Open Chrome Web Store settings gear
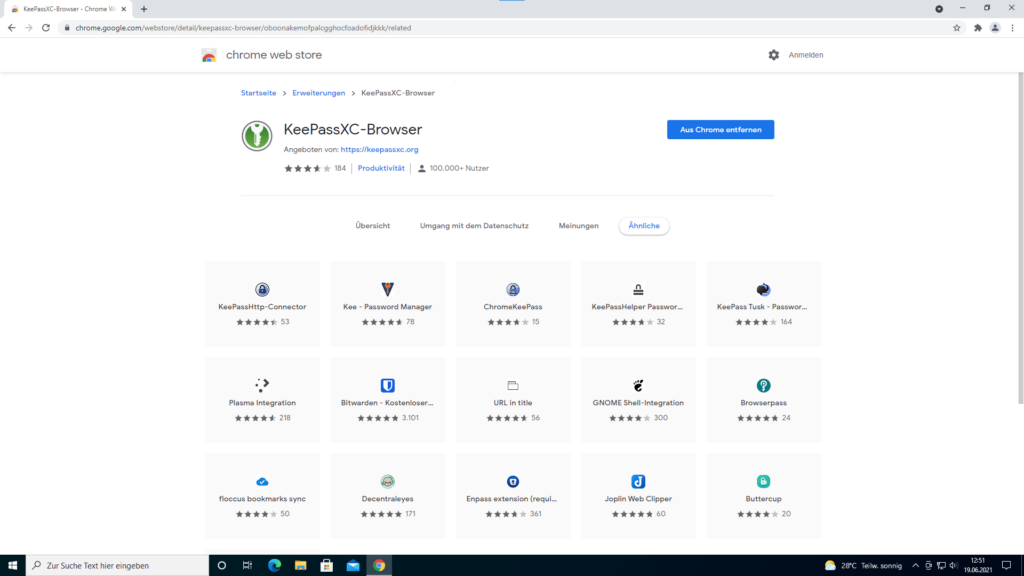The height and width of the screenshot is (576, 1024). [773, 55]
